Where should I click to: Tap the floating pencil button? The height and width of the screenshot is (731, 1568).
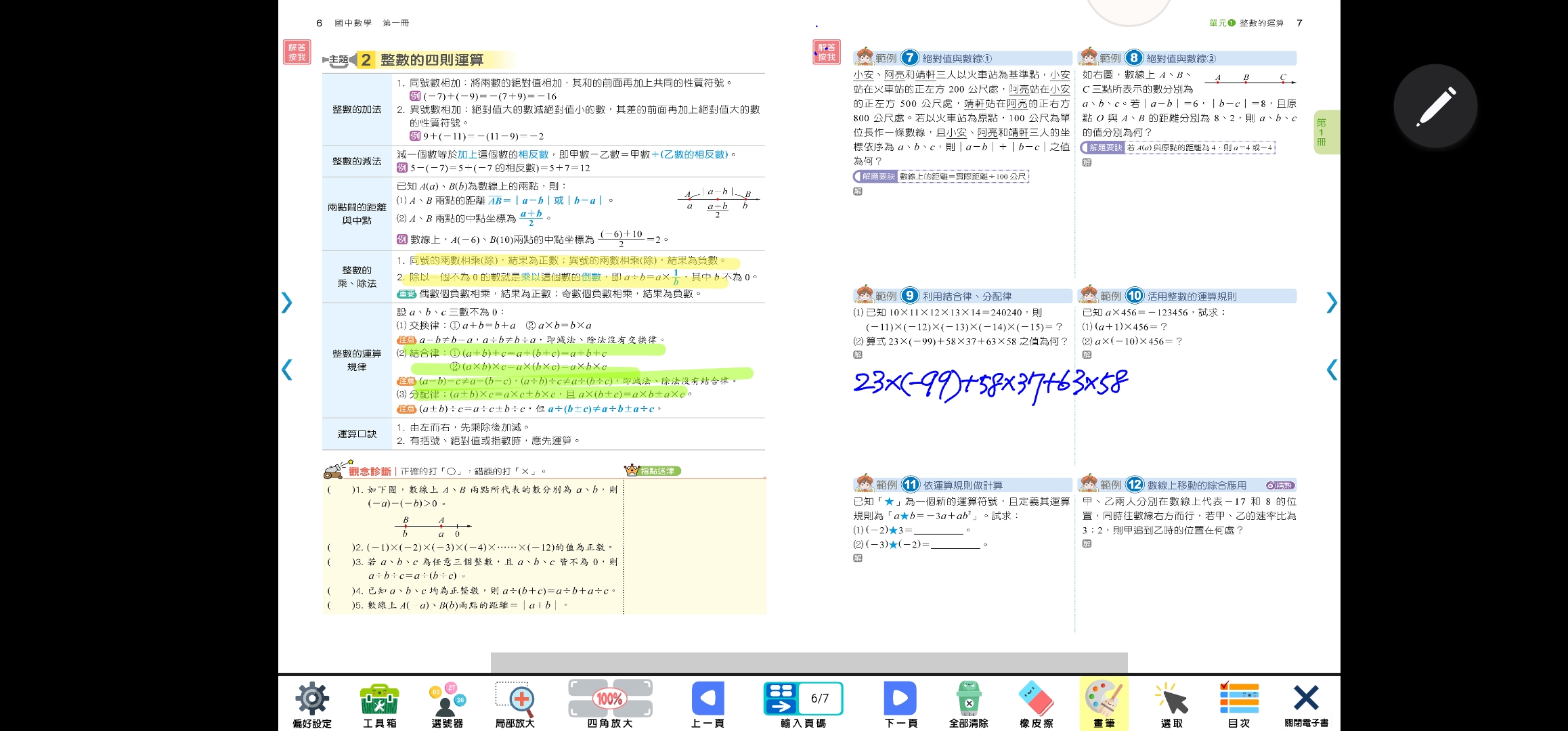click(1435, 106)
